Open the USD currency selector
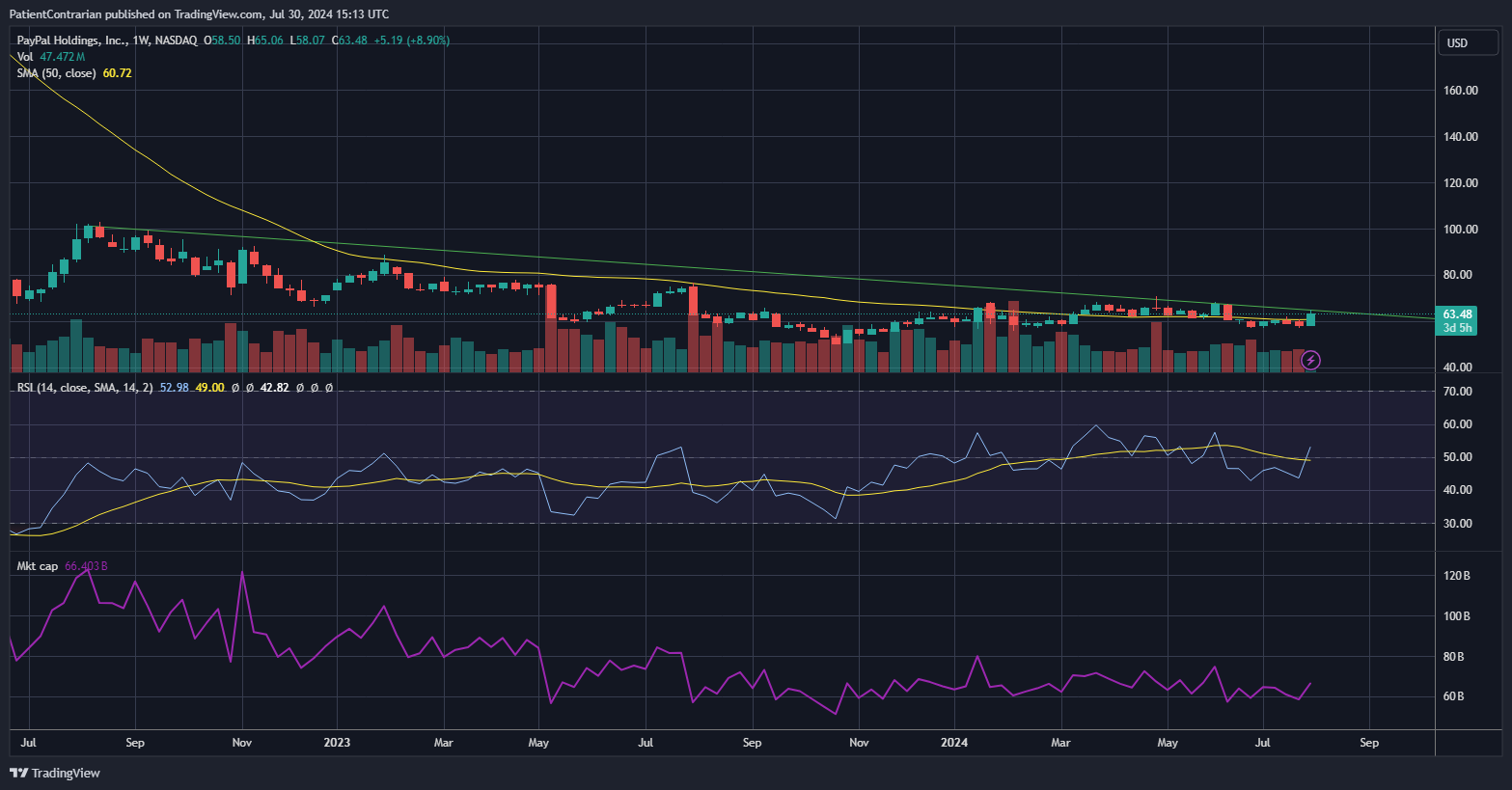Viewport: 1512px width, 790px height. 1468,42
